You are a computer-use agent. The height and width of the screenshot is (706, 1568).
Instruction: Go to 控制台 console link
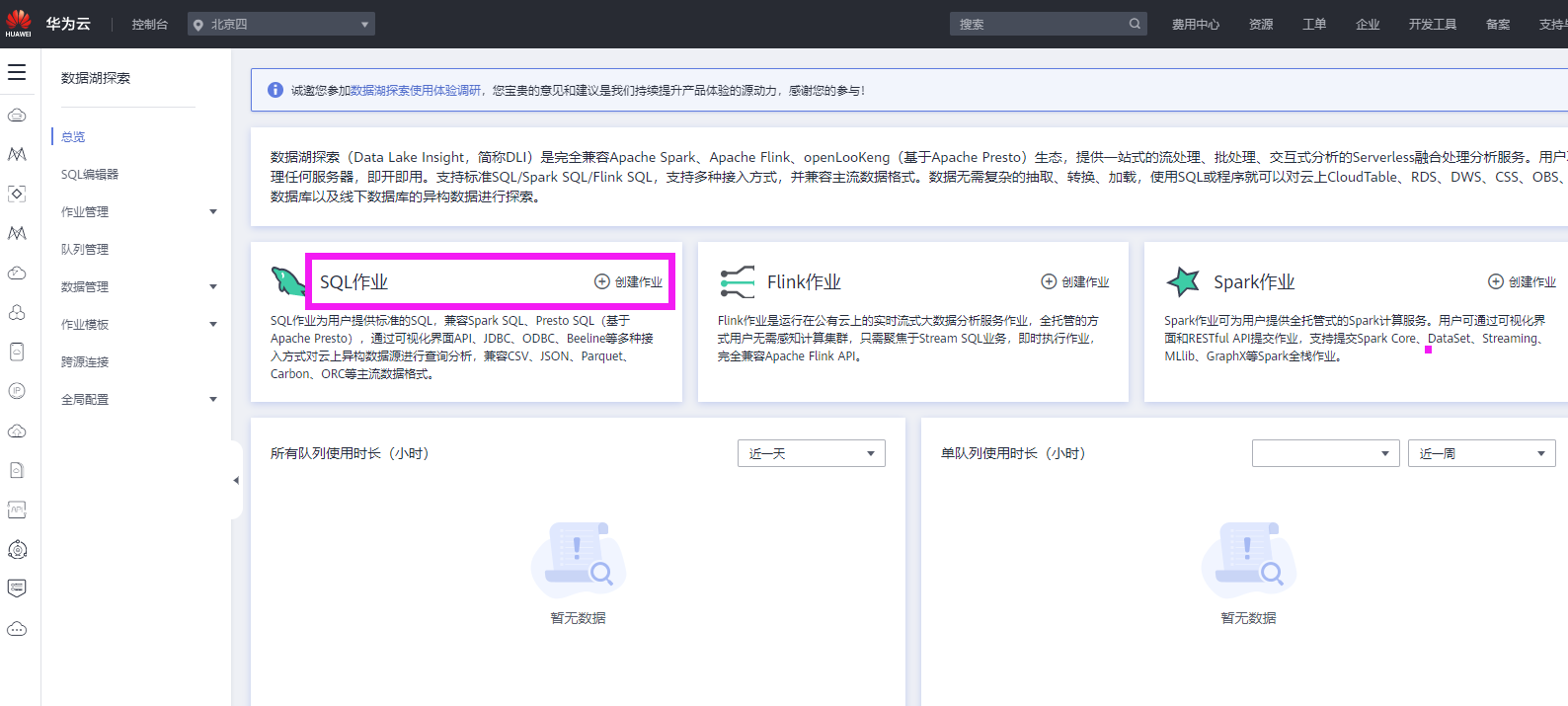(150, 25)
